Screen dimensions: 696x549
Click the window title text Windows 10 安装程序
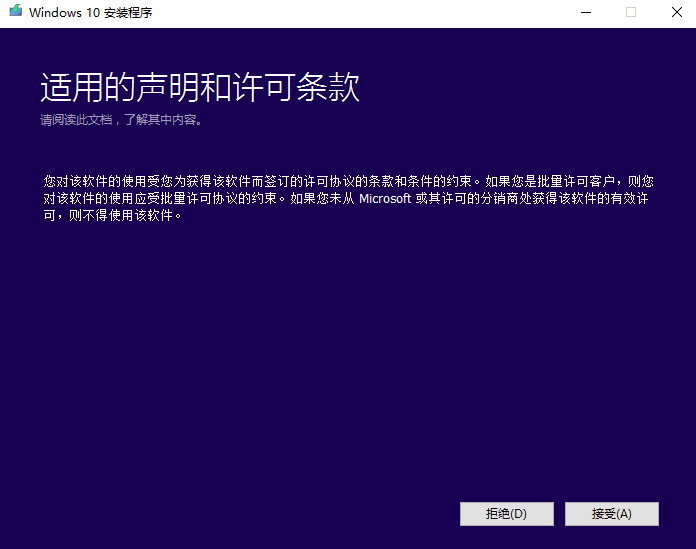pyautogui.click(x=91, y=14)
